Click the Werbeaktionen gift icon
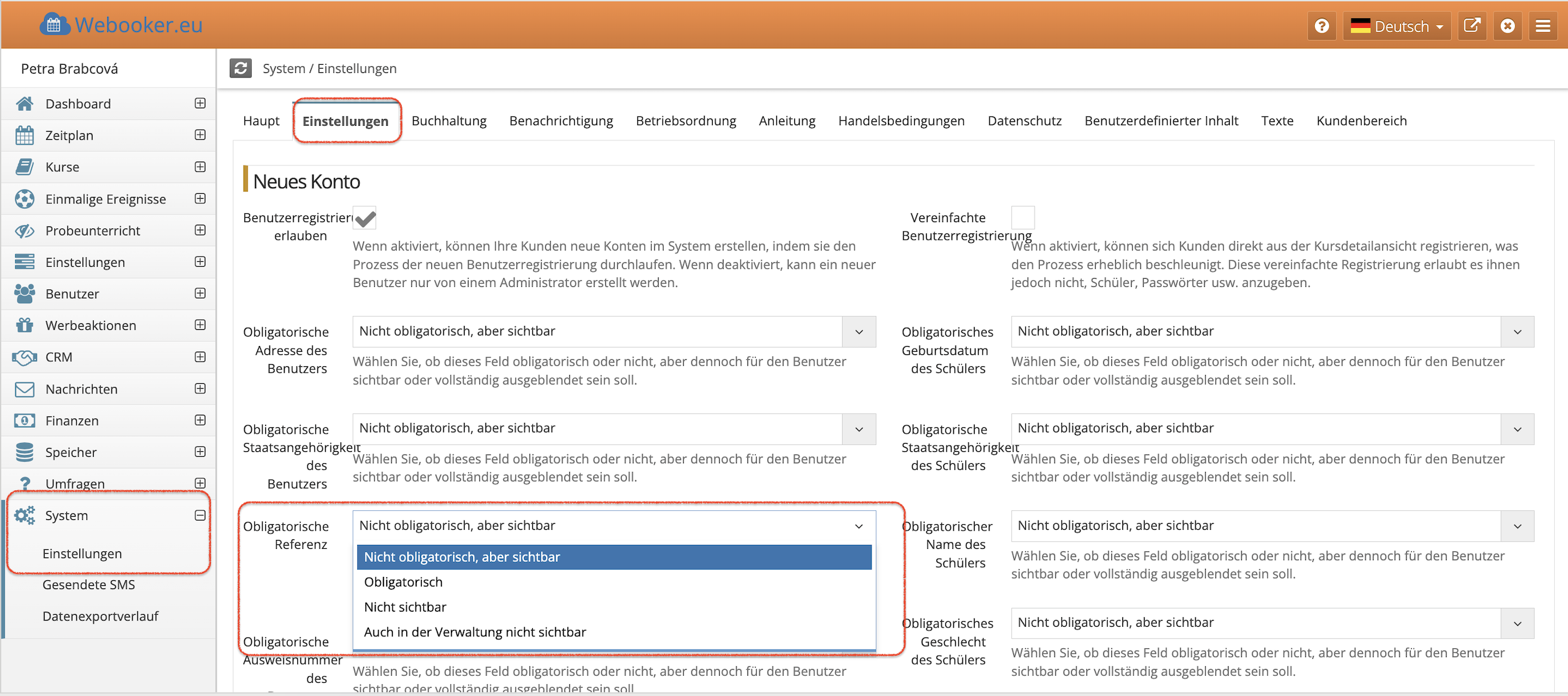 point(25,325)
